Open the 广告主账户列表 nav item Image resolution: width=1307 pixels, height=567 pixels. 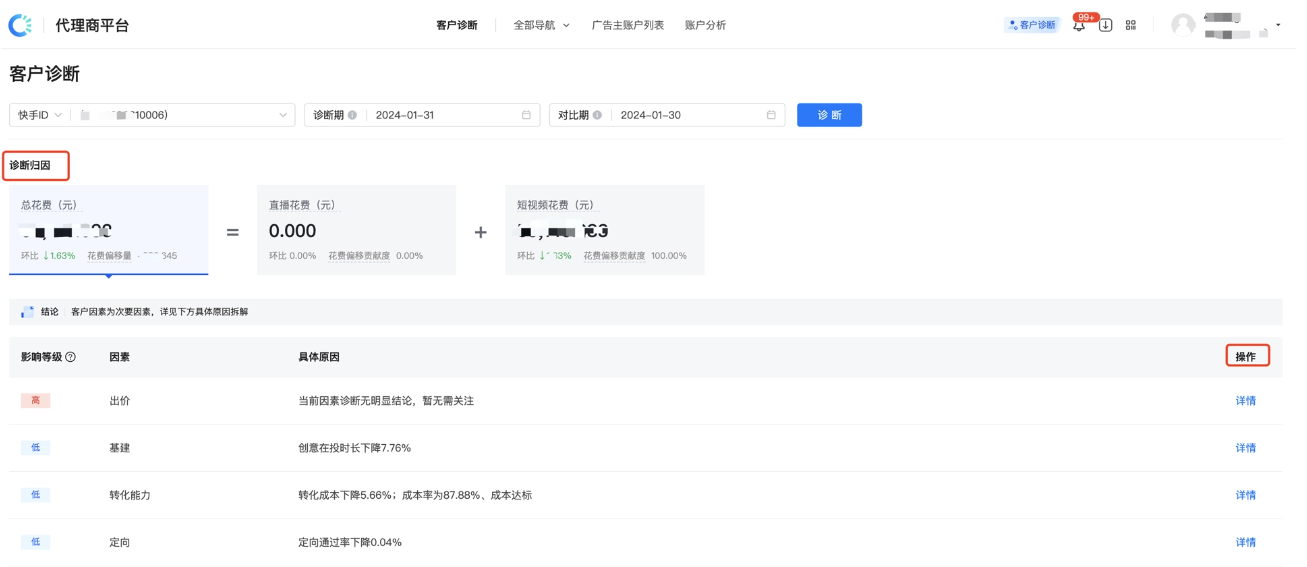coord(628,25)
